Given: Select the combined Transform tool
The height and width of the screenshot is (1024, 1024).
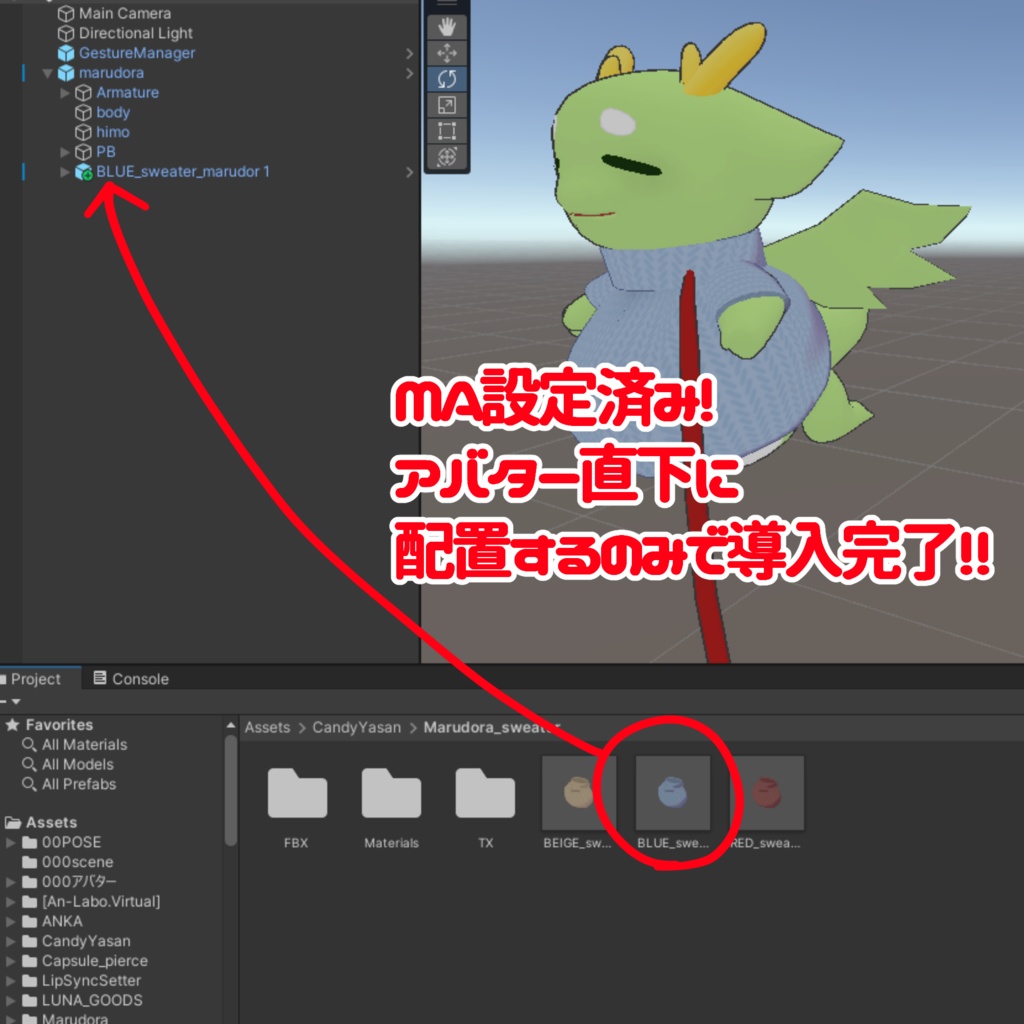Looking at the screenshot, I should click(x=447, y=155).
